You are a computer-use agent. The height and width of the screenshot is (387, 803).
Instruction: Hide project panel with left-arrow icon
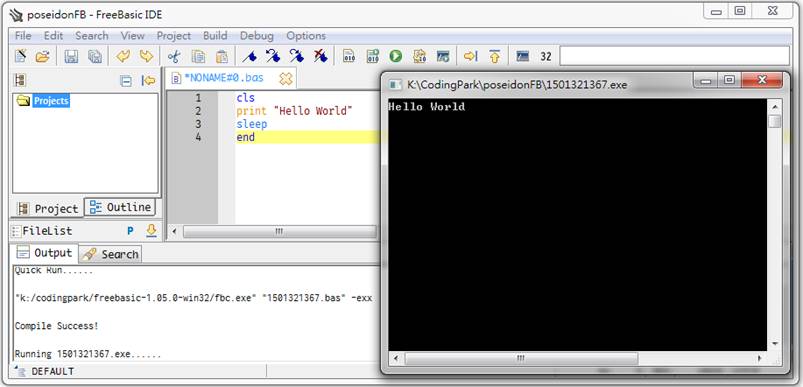149,81
